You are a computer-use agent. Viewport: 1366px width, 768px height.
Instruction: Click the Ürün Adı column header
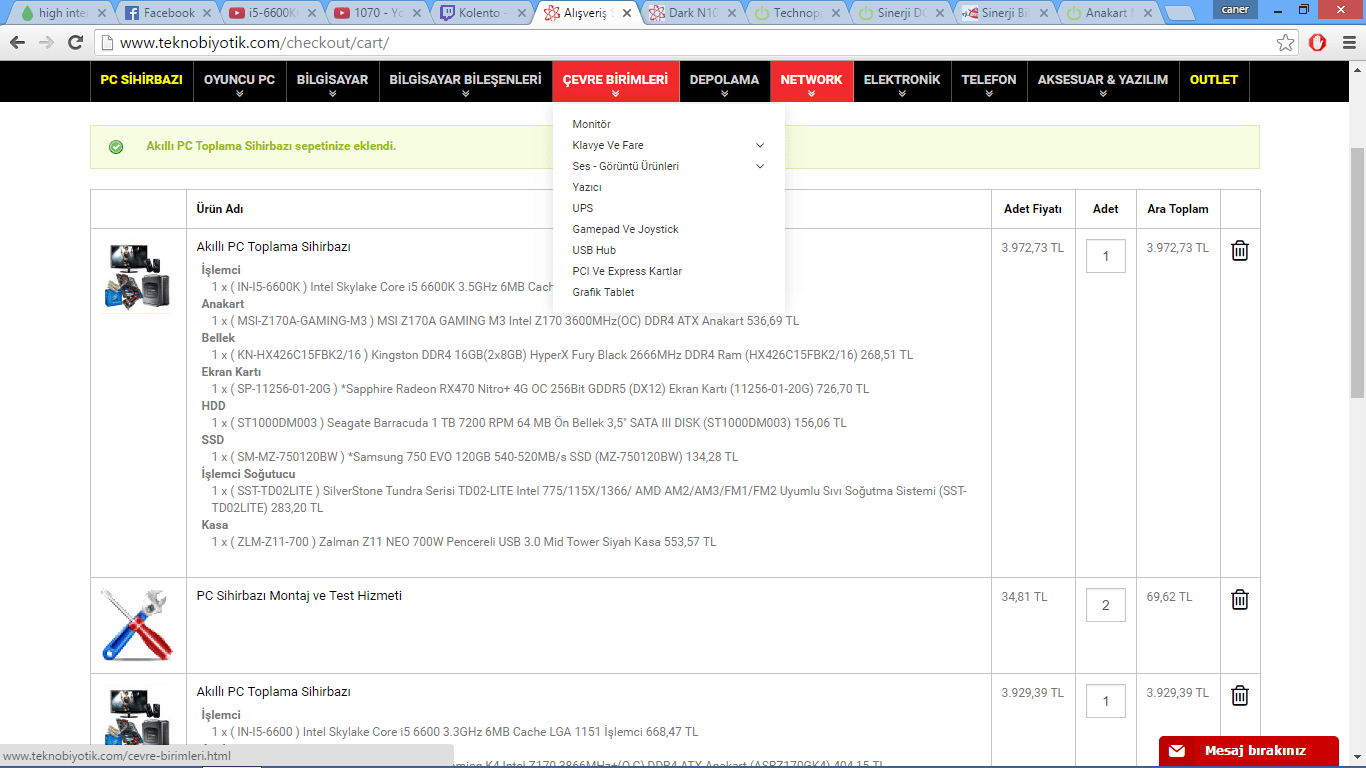tap(220, 209)
